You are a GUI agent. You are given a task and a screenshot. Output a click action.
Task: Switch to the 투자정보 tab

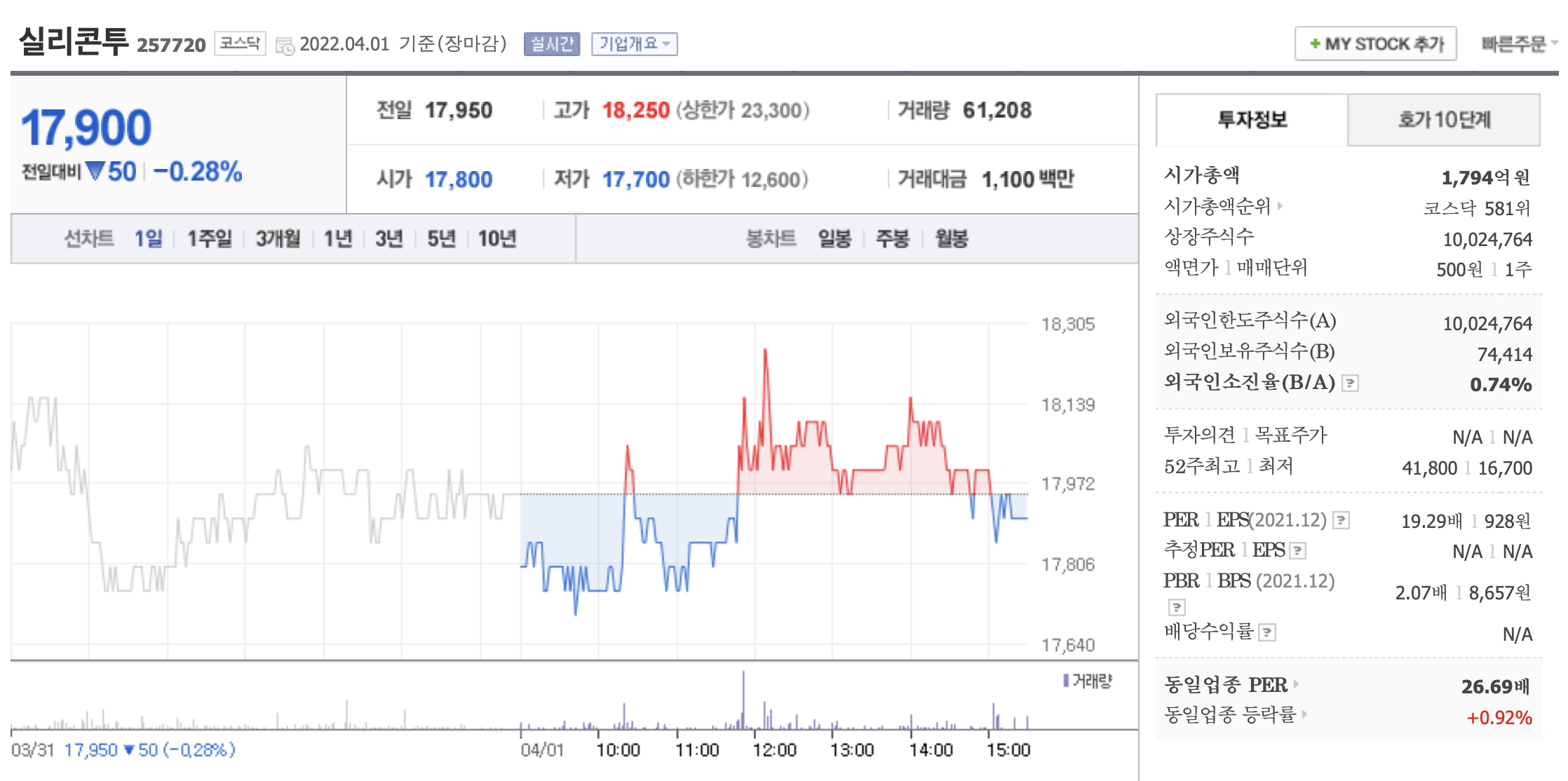(1252, 120)
